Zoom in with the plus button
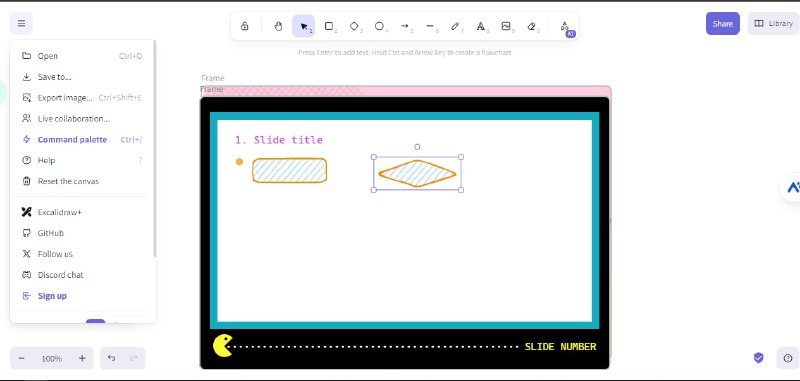This screenshot has width=800, height=381. coord(82,359)
